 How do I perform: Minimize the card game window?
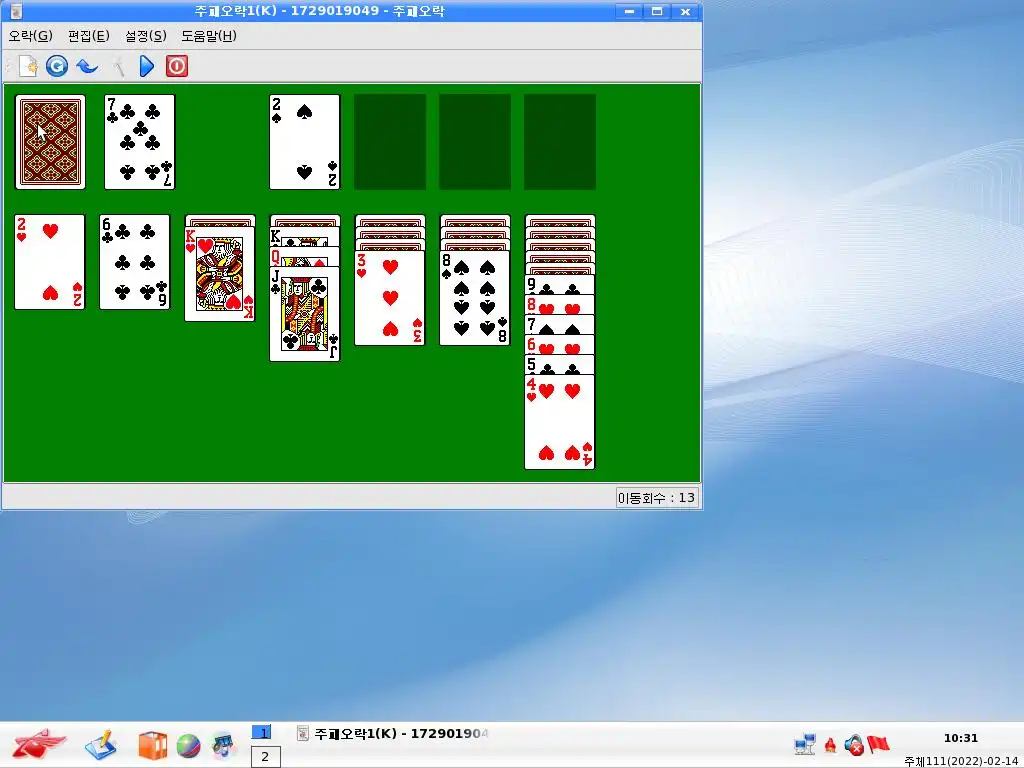pos(629,11)
